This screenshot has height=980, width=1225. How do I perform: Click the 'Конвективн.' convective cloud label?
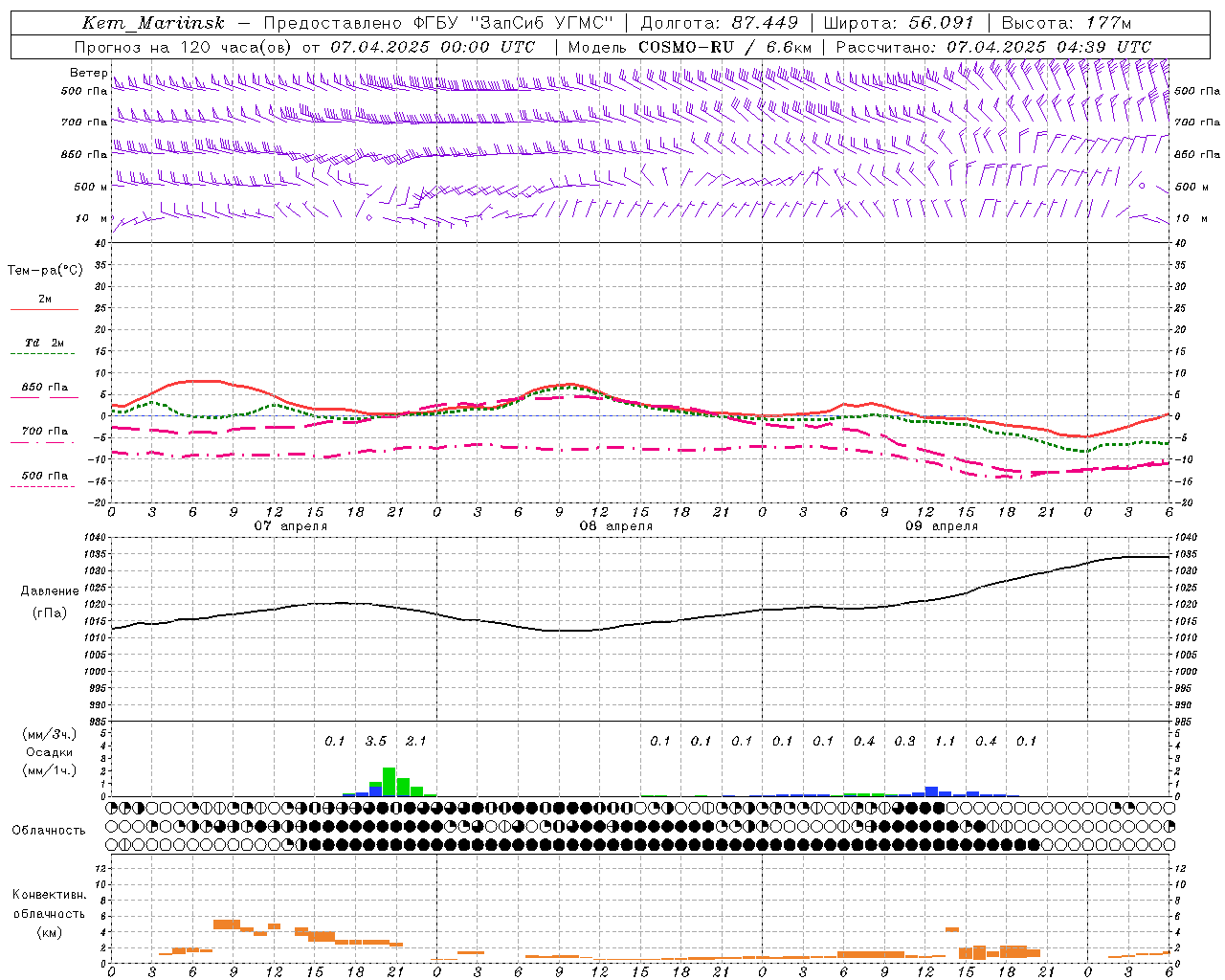click(49, 895)
